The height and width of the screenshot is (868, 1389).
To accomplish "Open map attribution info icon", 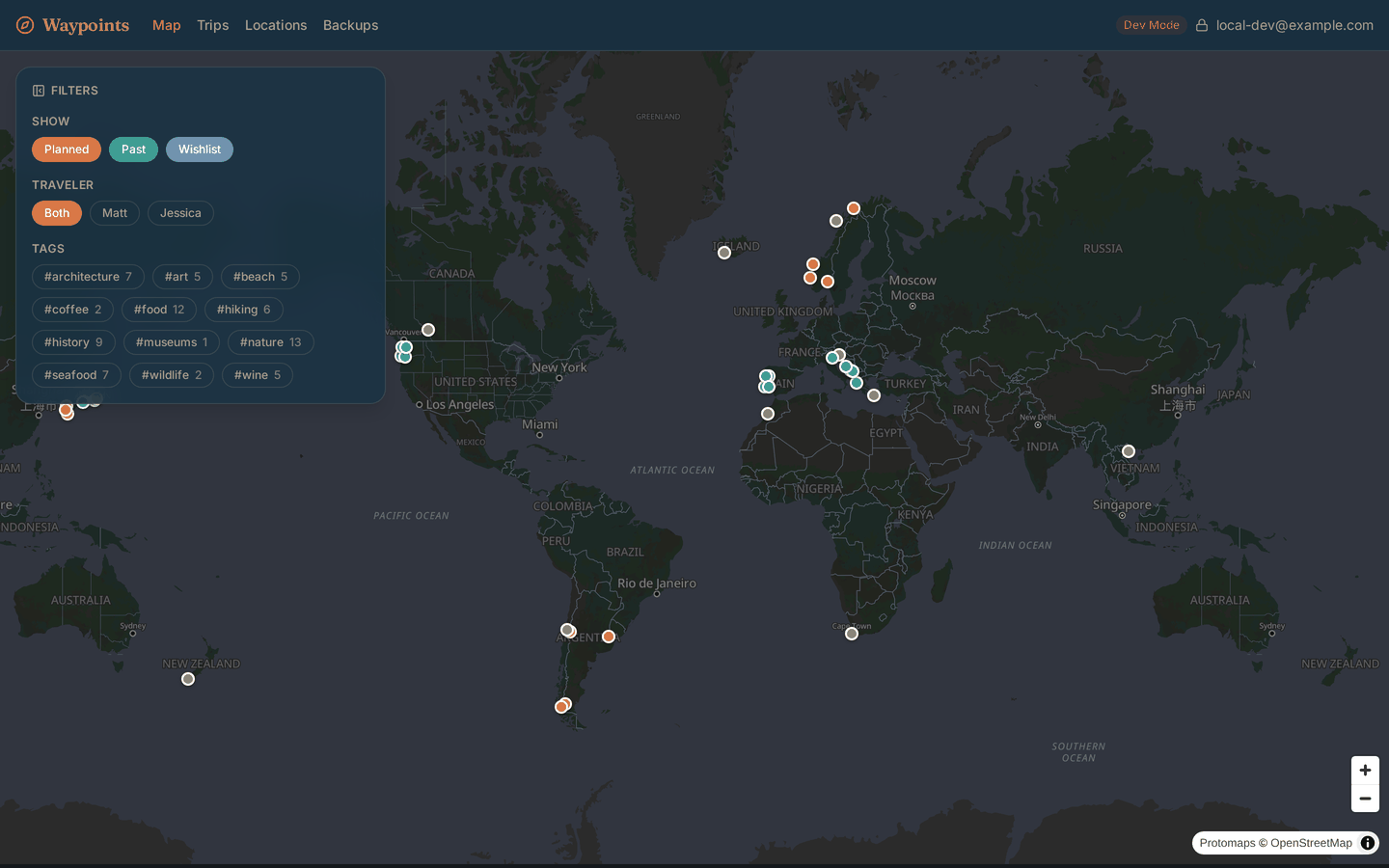I will pyautogui.click(x=1368, y=843).
